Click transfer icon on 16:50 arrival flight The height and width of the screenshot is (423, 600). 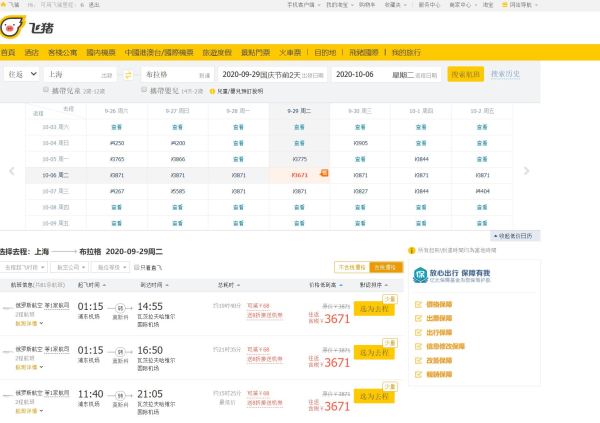[x=120, y=351]
